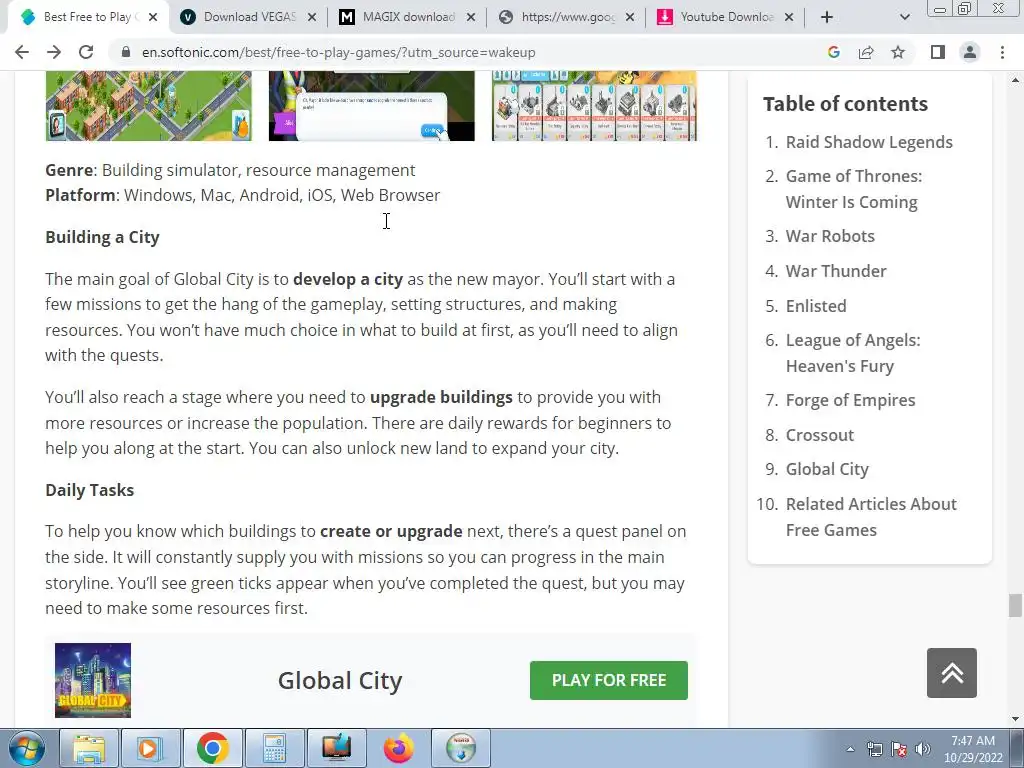Click the Daily Tasks heading

point(89,490)
